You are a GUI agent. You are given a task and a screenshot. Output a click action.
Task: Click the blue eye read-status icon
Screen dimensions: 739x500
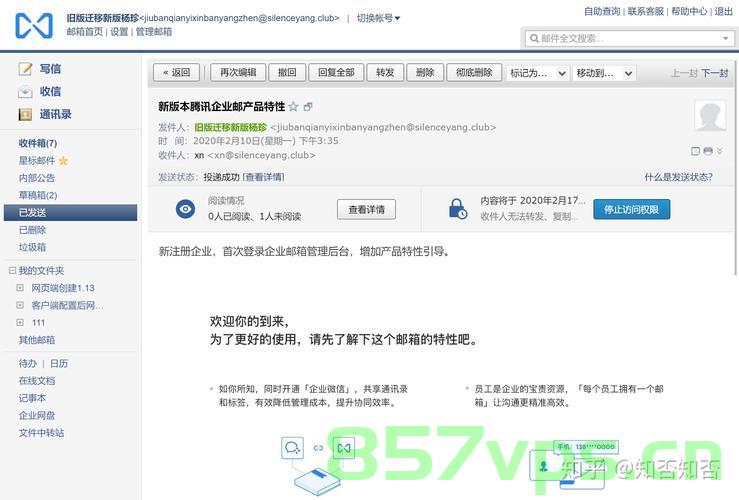coord(185,209)
